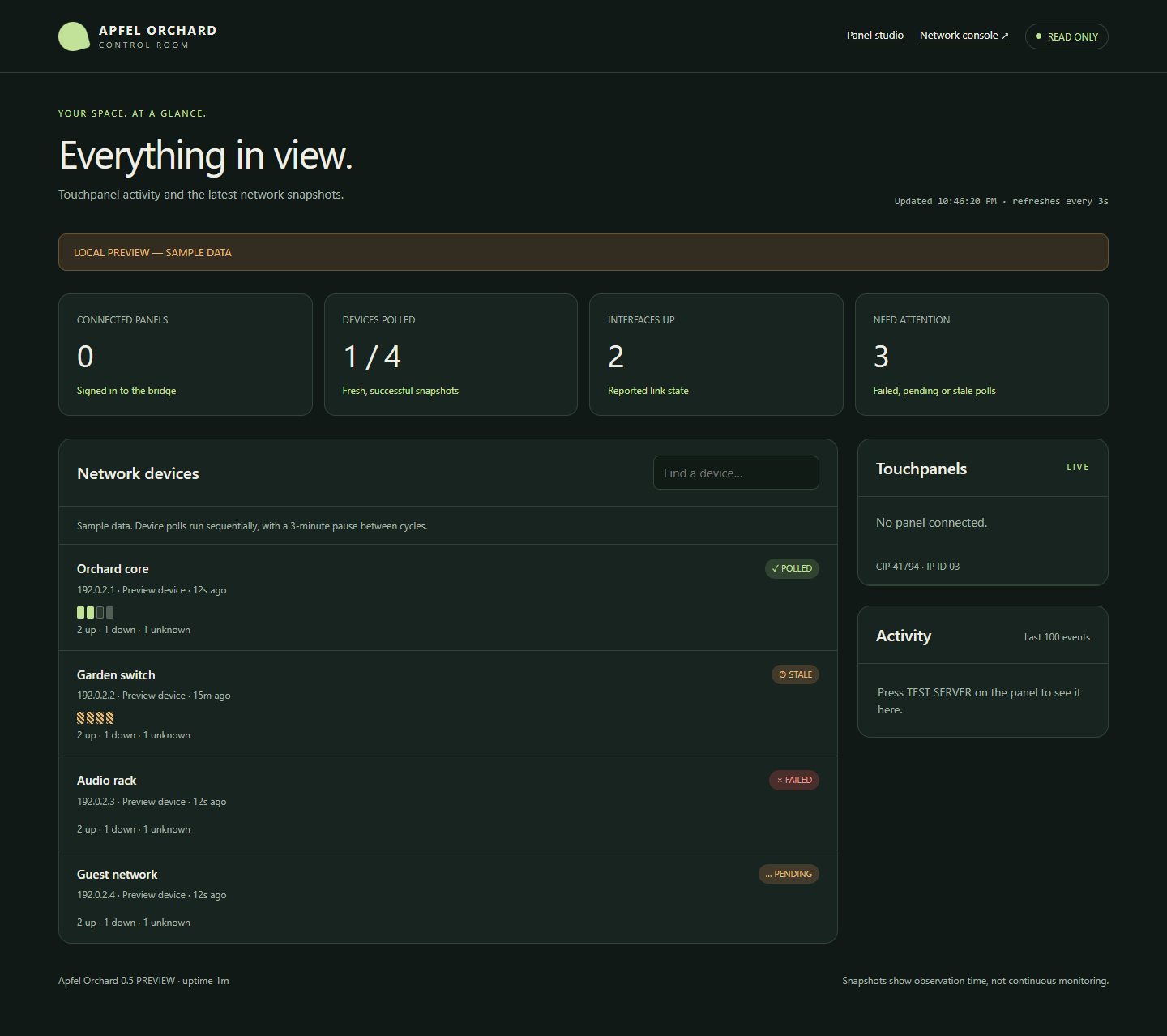1167x1036 pixels.
Task: Click the LOCAL PREVIEW — SAMPLE DATA banner
Action: tap(583, 252)
